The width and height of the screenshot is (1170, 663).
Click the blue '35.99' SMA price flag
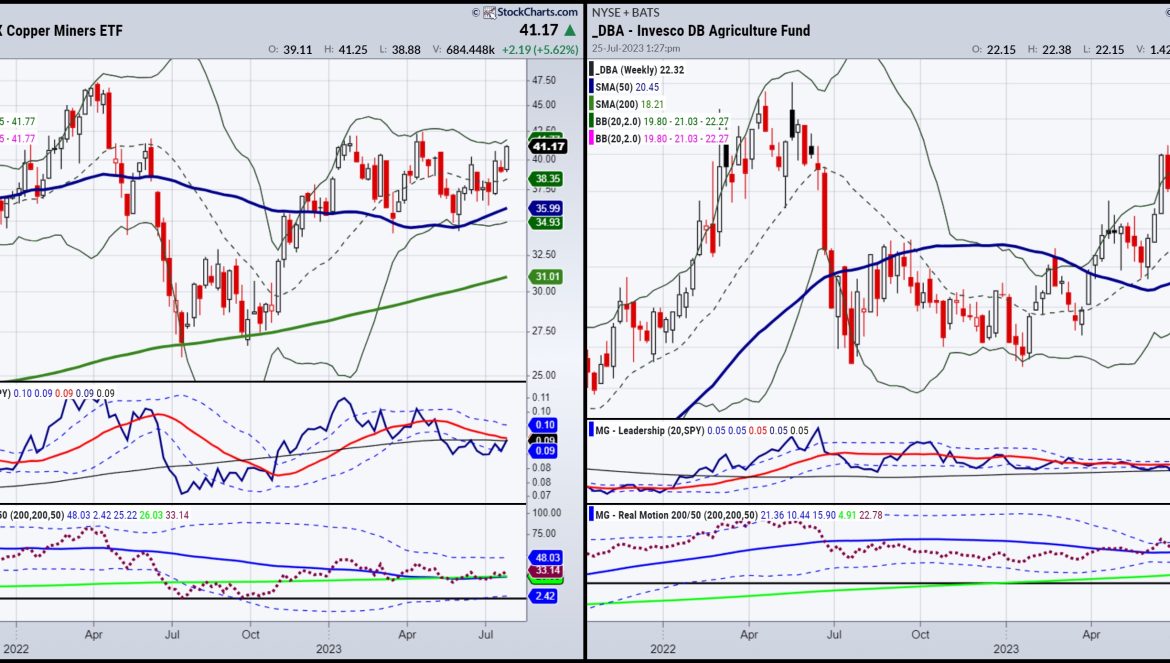coord(547,209)
